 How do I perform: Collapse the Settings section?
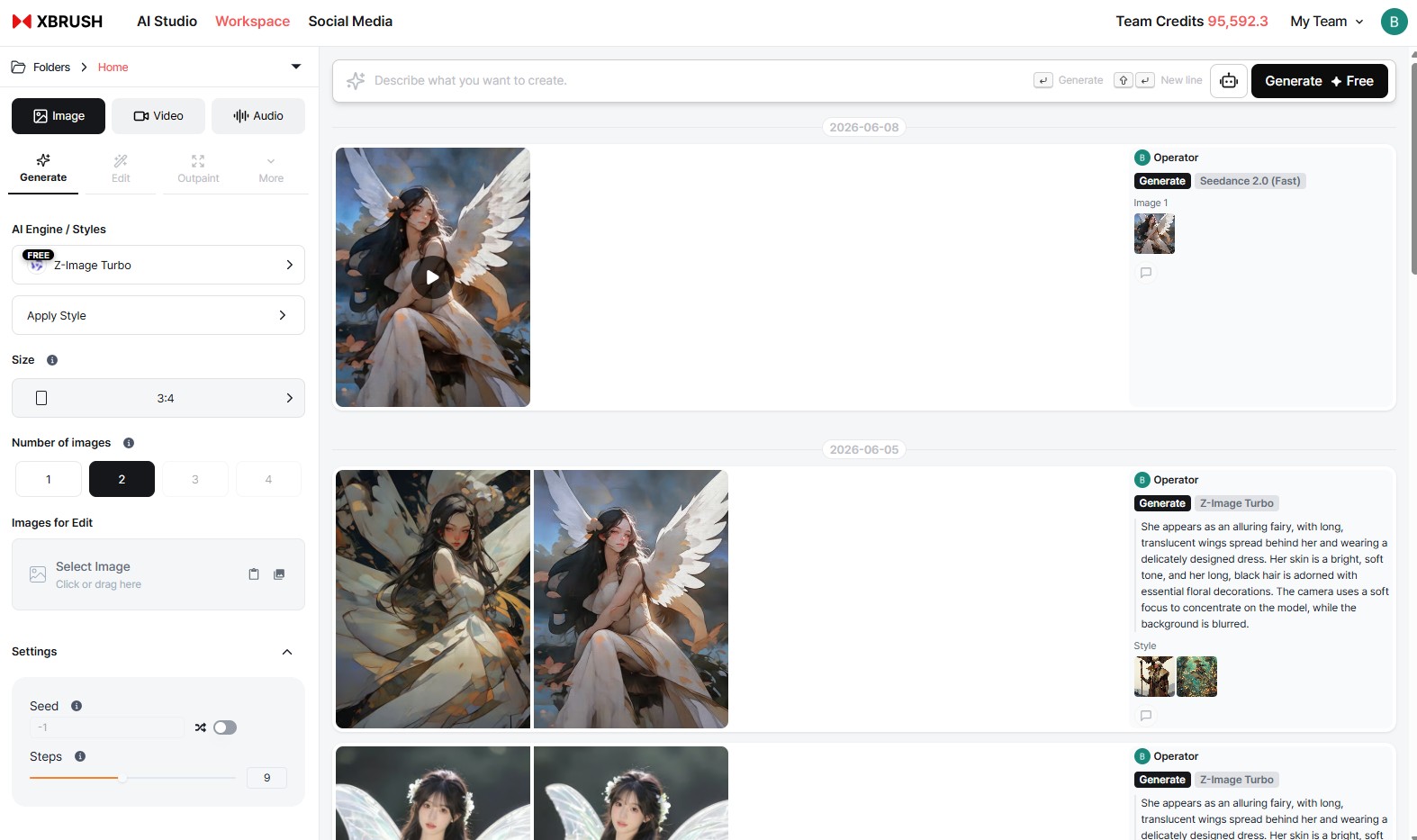pyautogui.click(x=287, y=652)
